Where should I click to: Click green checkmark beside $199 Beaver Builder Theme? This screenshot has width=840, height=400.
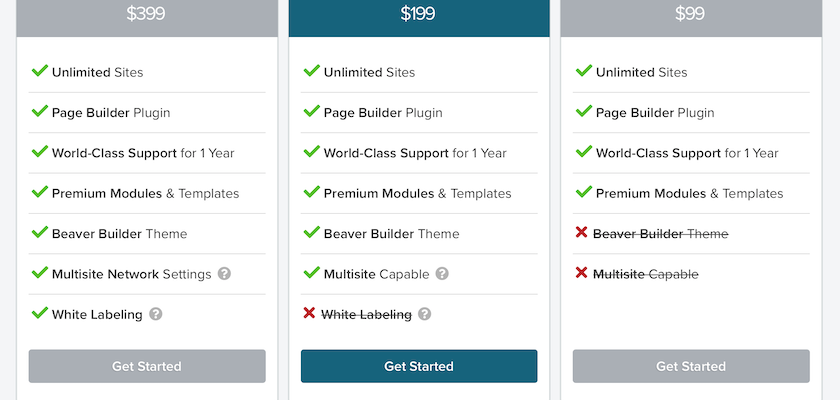[x=311, y=233]
